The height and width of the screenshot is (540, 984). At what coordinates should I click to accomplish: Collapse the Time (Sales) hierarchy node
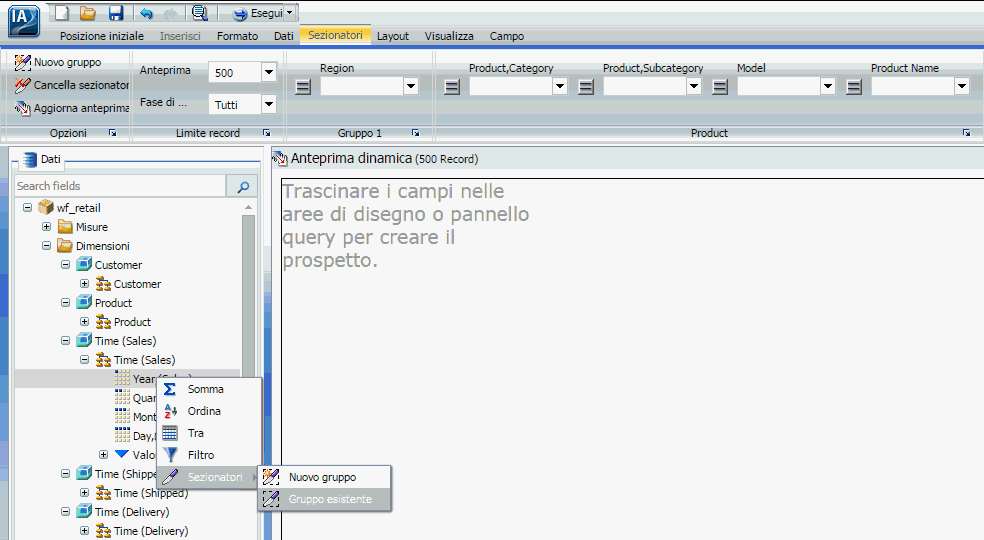84,360
